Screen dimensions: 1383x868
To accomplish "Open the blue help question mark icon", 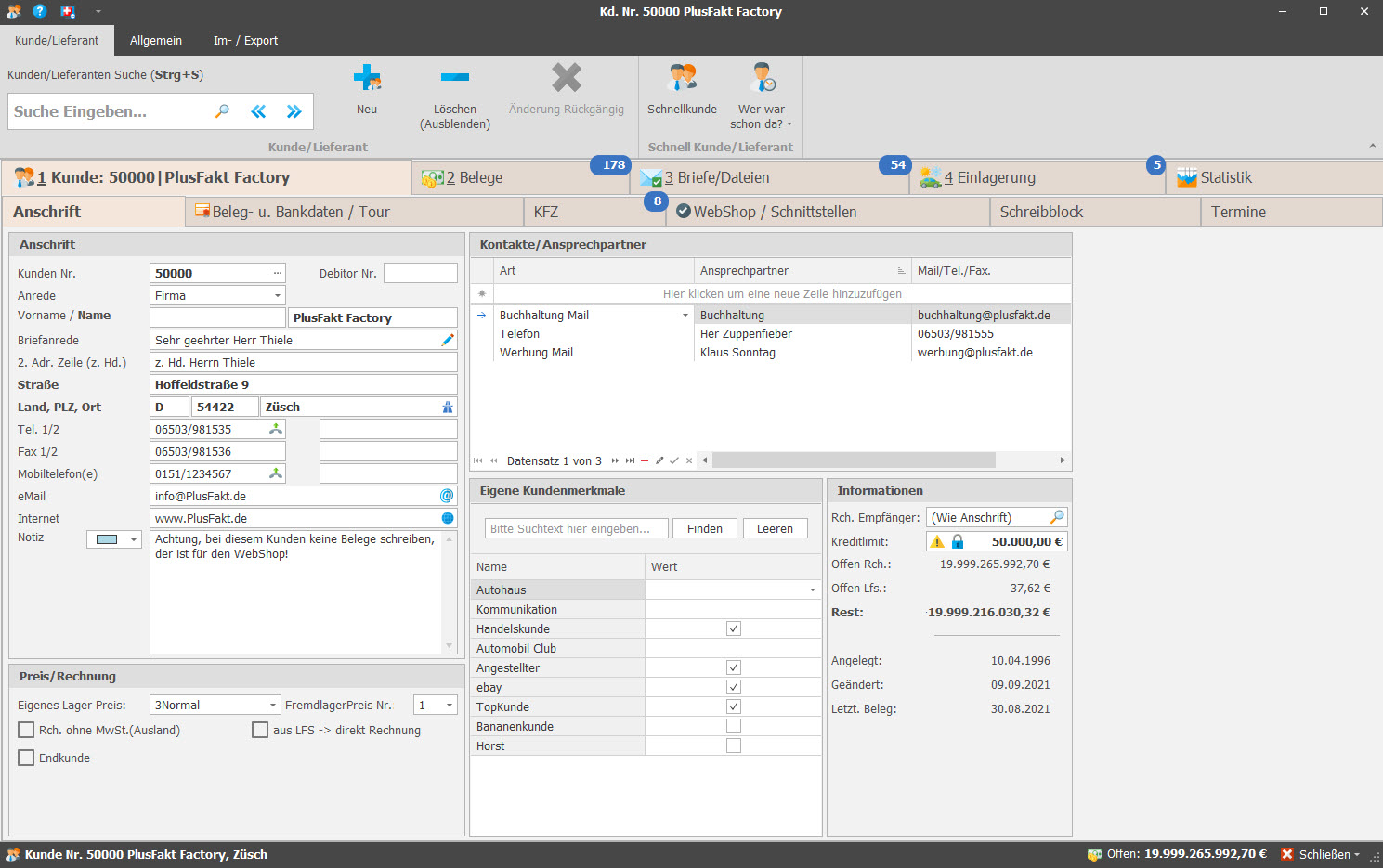I will tap(40, 11).
